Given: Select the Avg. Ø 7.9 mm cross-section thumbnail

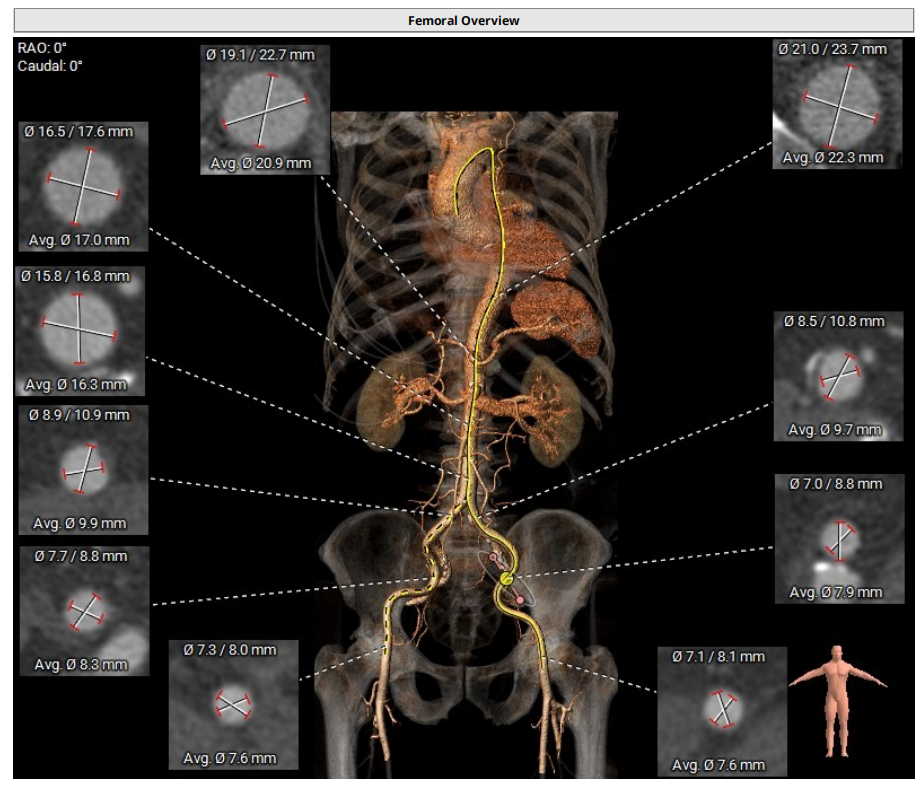Looking at the screenshot, I should (x=838, y=539).
